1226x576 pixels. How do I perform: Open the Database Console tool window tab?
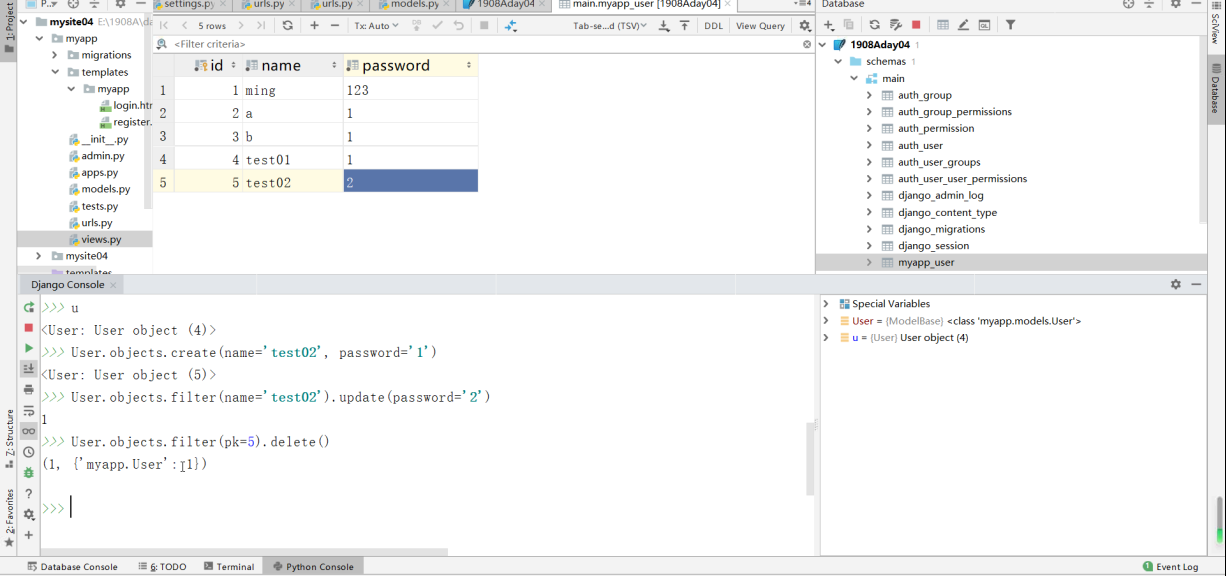[73, 567]
